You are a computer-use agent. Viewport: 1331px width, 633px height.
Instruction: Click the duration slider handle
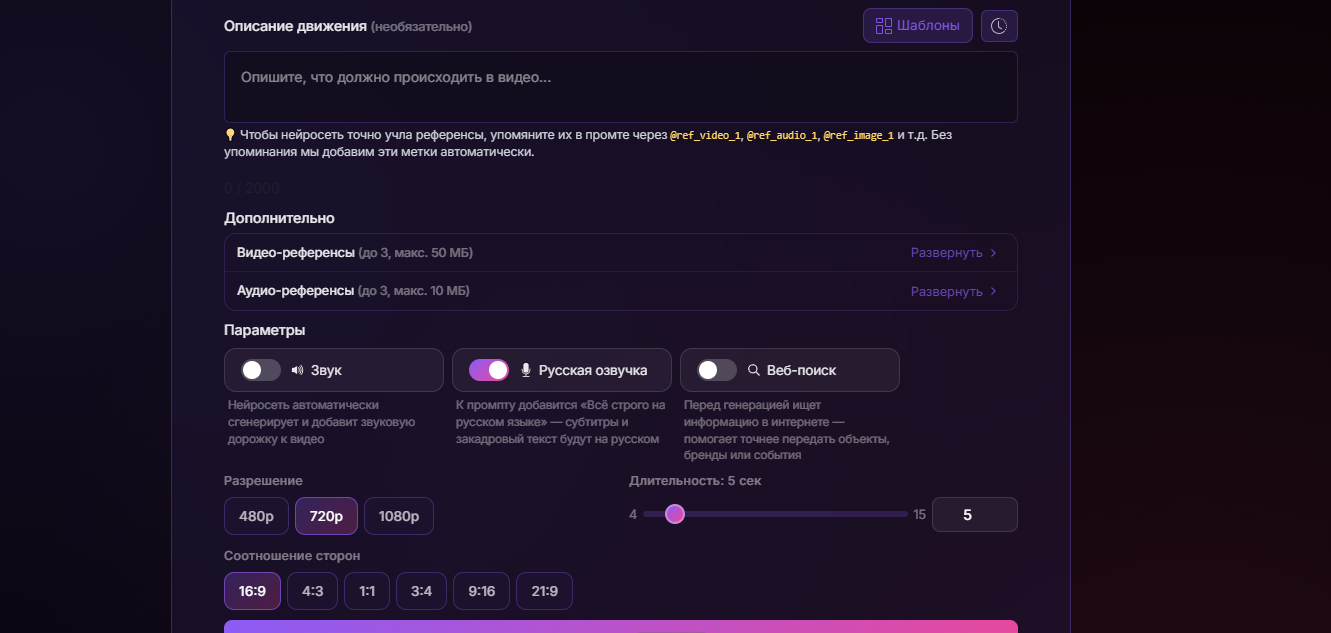point(675,514)
